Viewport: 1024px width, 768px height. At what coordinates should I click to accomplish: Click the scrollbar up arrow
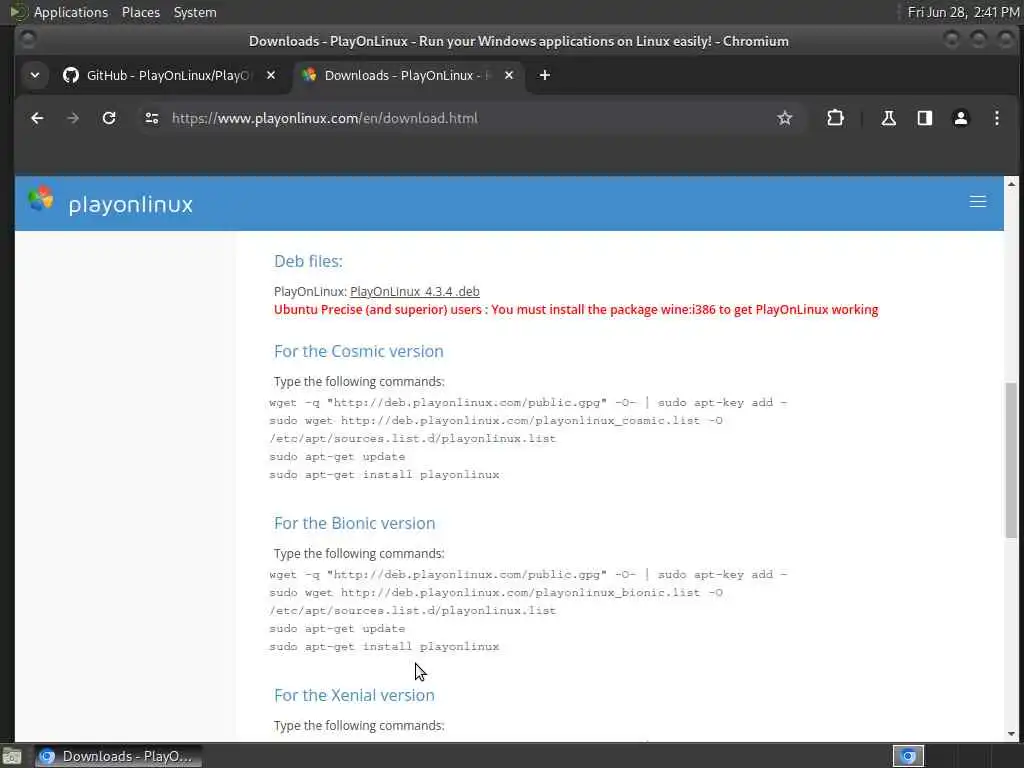1011,185
